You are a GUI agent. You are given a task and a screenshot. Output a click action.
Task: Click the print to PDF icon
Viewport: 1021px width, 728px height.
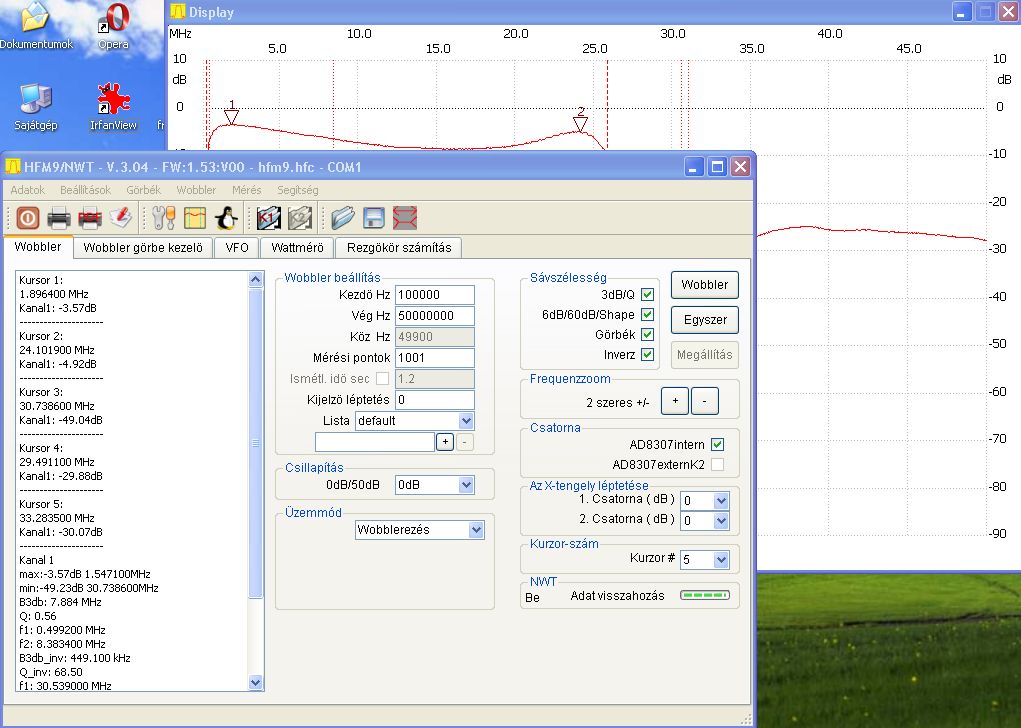90,217
